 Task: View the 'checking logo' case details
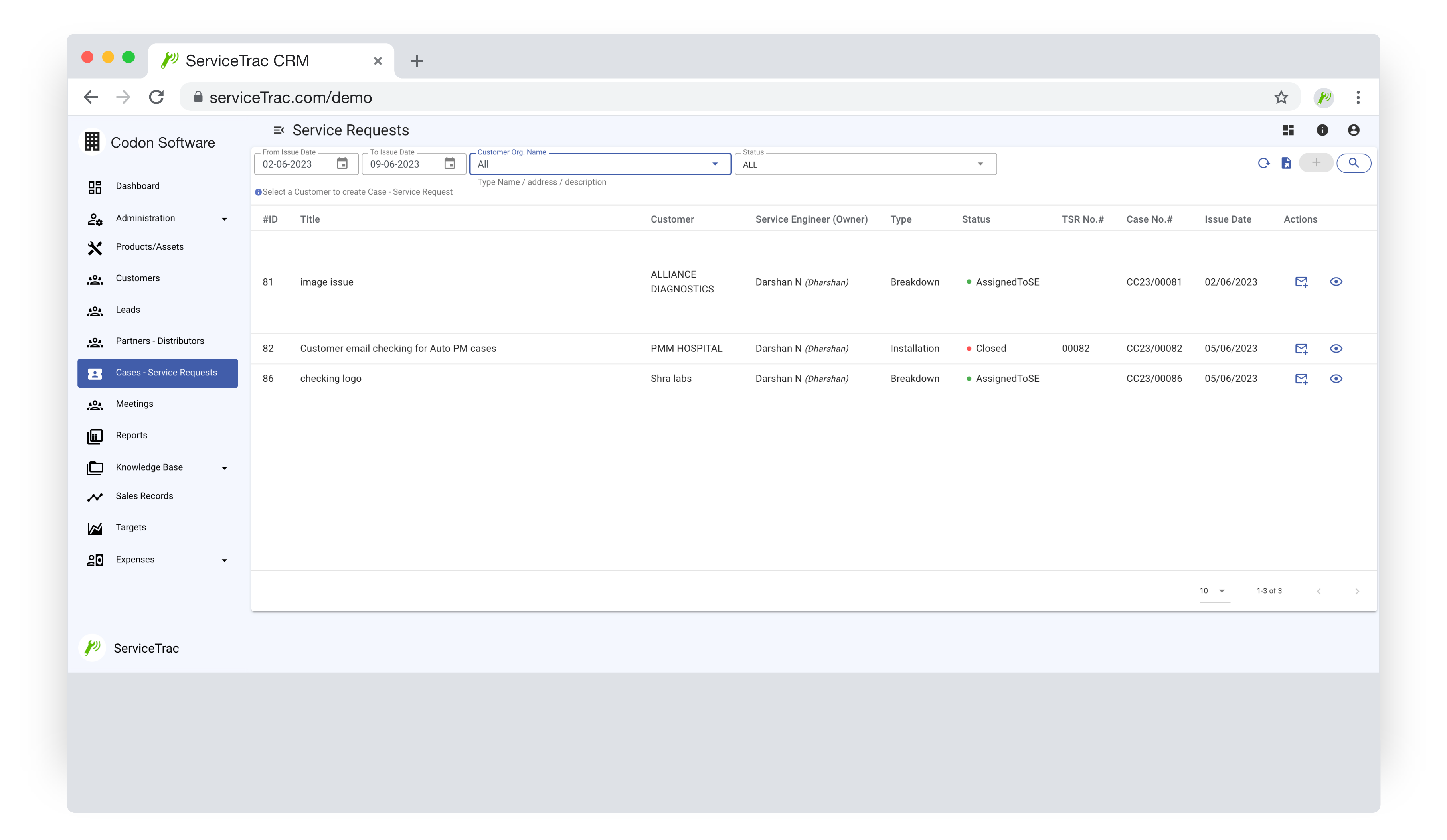pos(1336,378)
